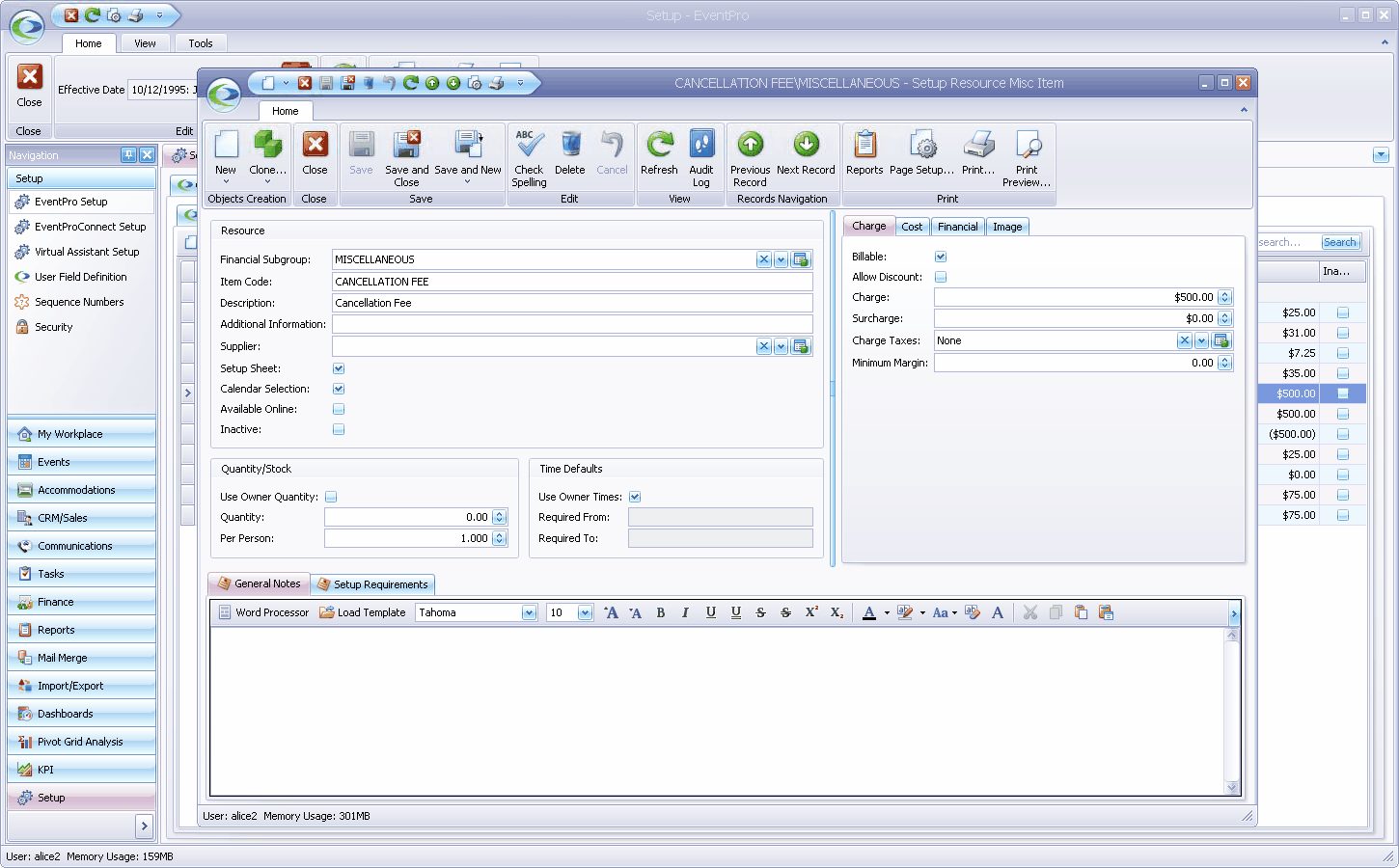Screen dimensions: 1399x868
Task: Click Close icon in Setup window ribbon
Action: click(30, 77)
